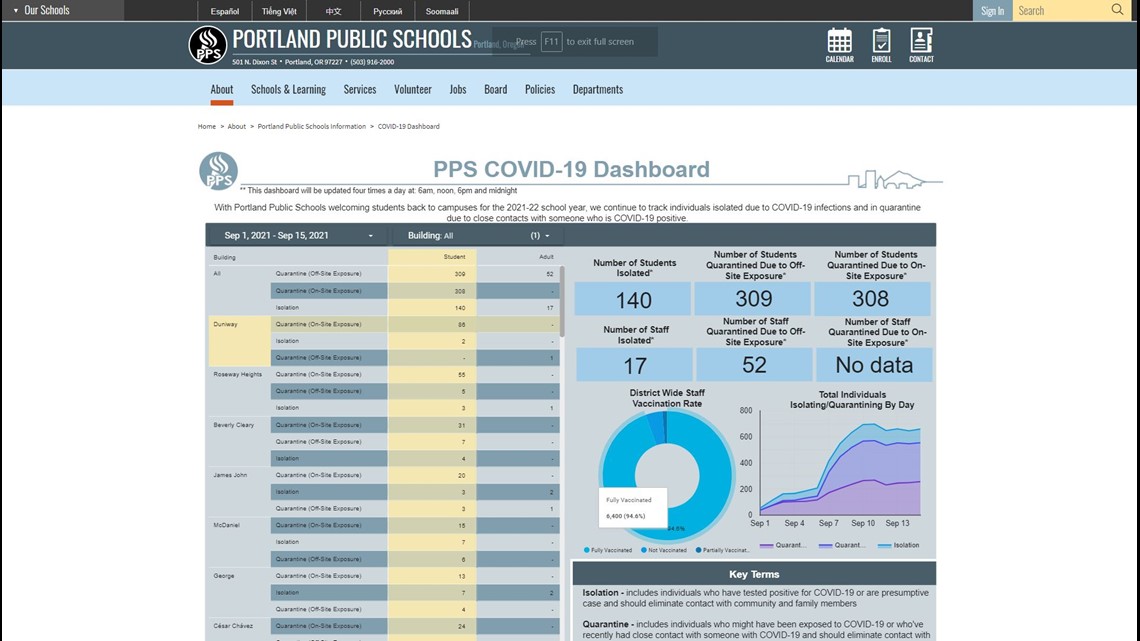Switch language to 中文
Screen dimensions: 1140x641
coord(333,11)
